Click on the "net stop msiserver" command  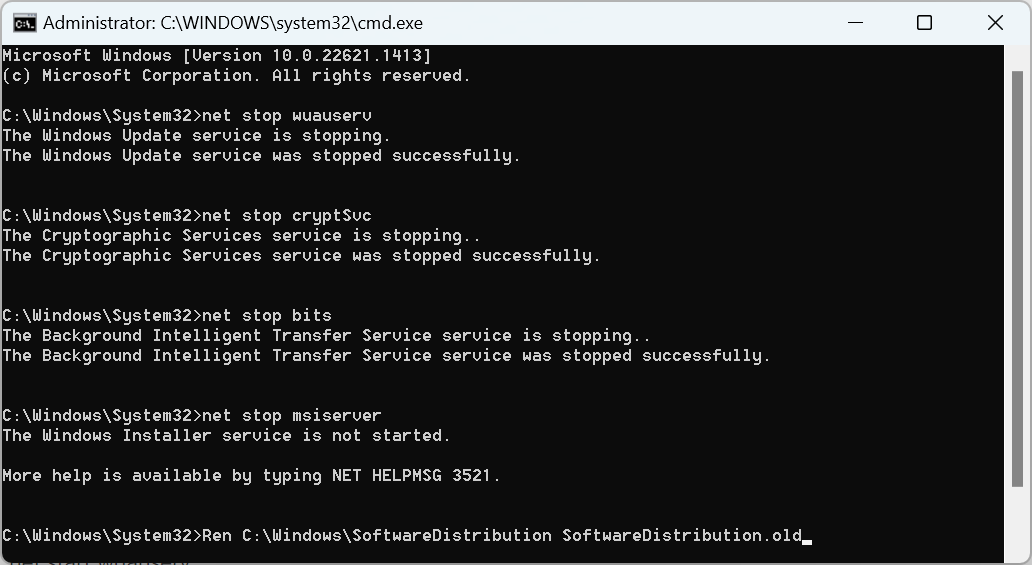pyautogui.click(x=292, y=416)
